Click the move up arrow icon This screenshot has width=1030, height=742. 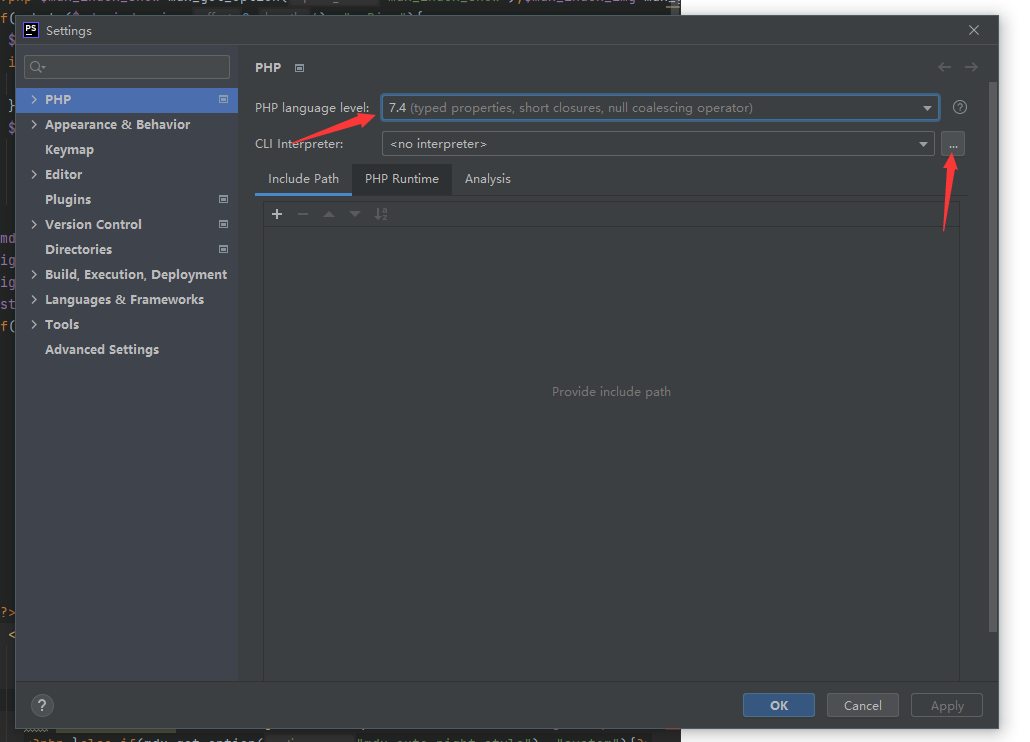click(x=328, y=213)
